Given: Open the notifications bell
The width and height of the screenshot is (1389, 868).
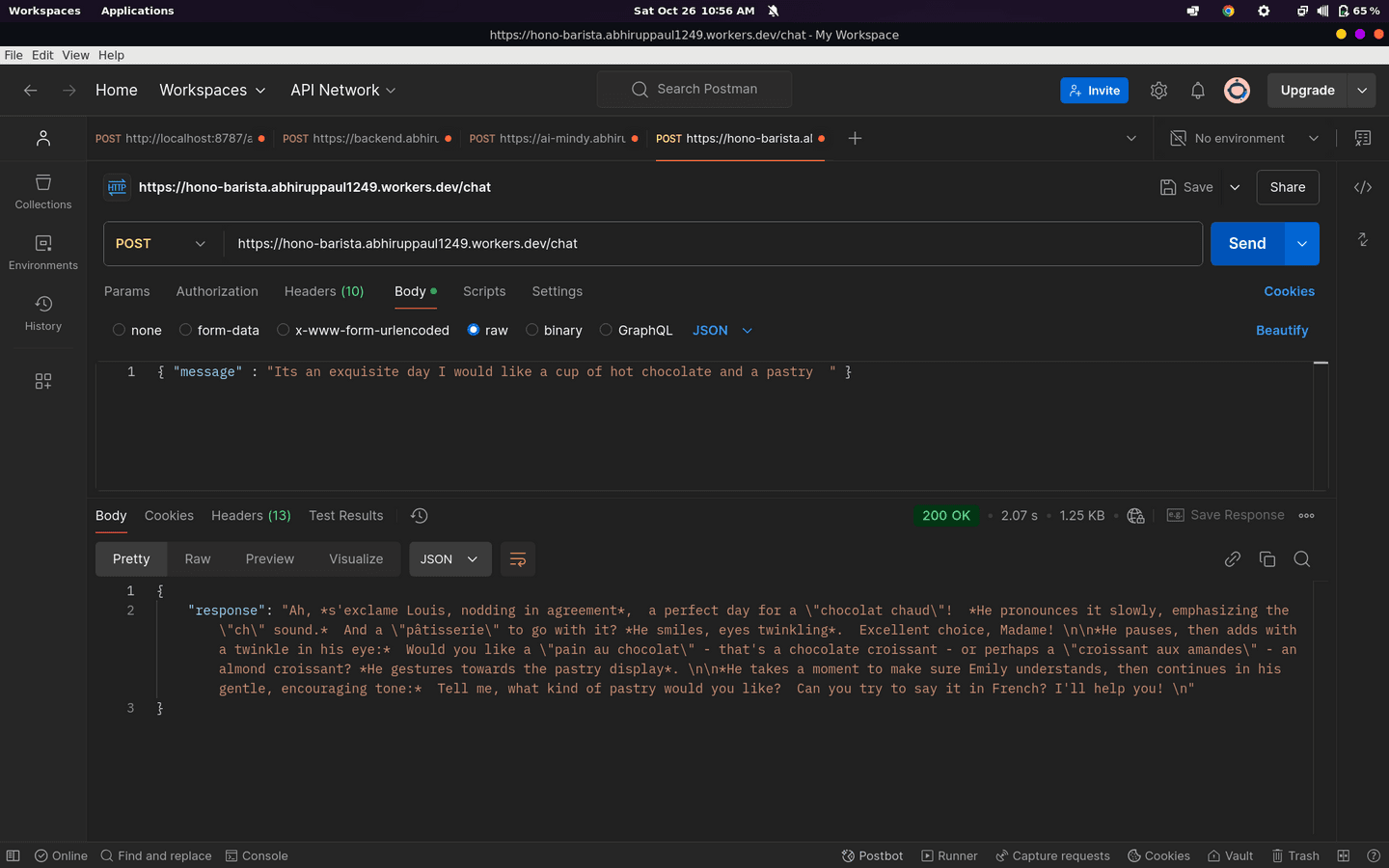Looking at the screenshot, I should (x=1198, y=90).
